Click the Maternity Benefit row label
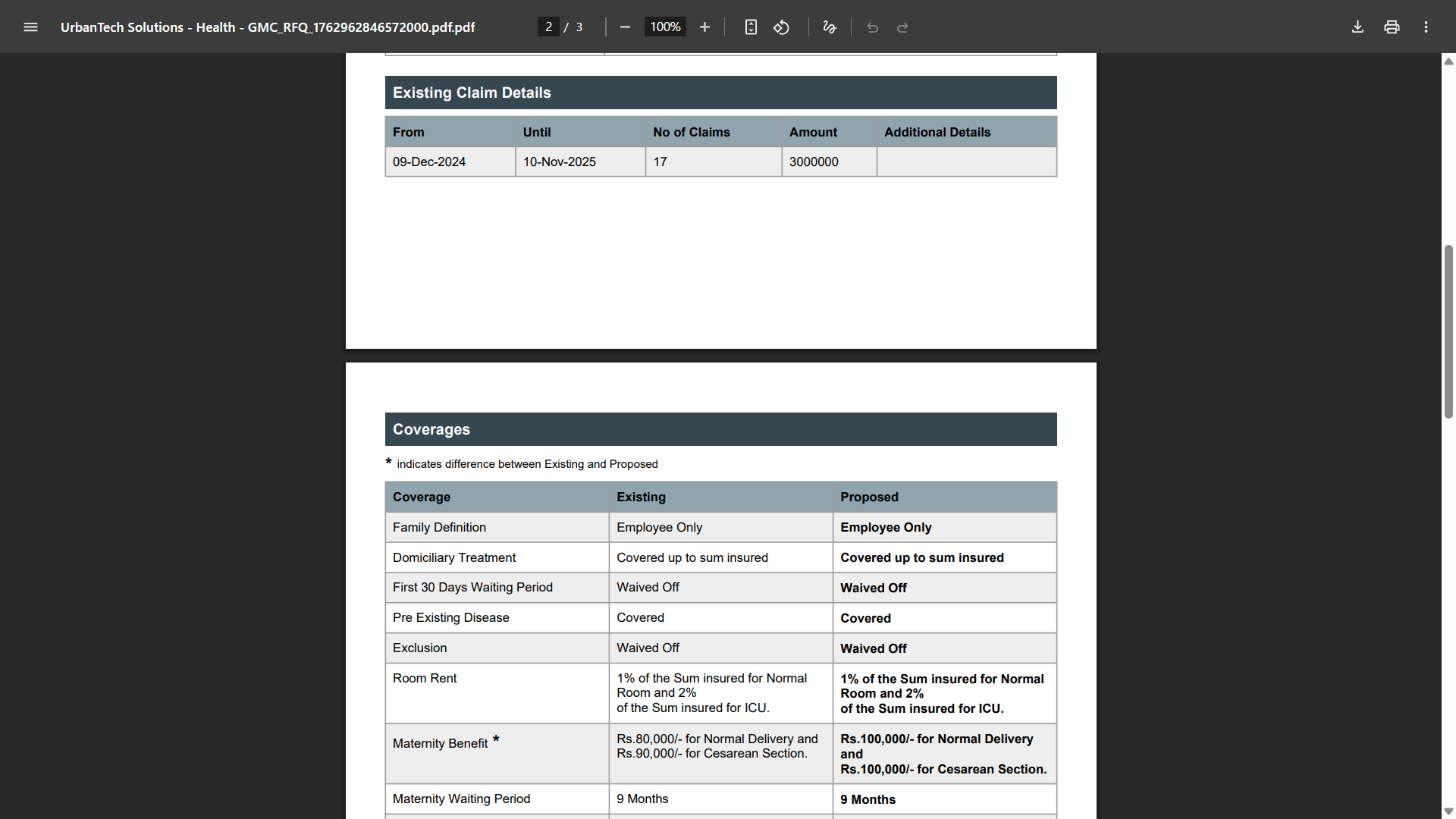 pos(440,744)
